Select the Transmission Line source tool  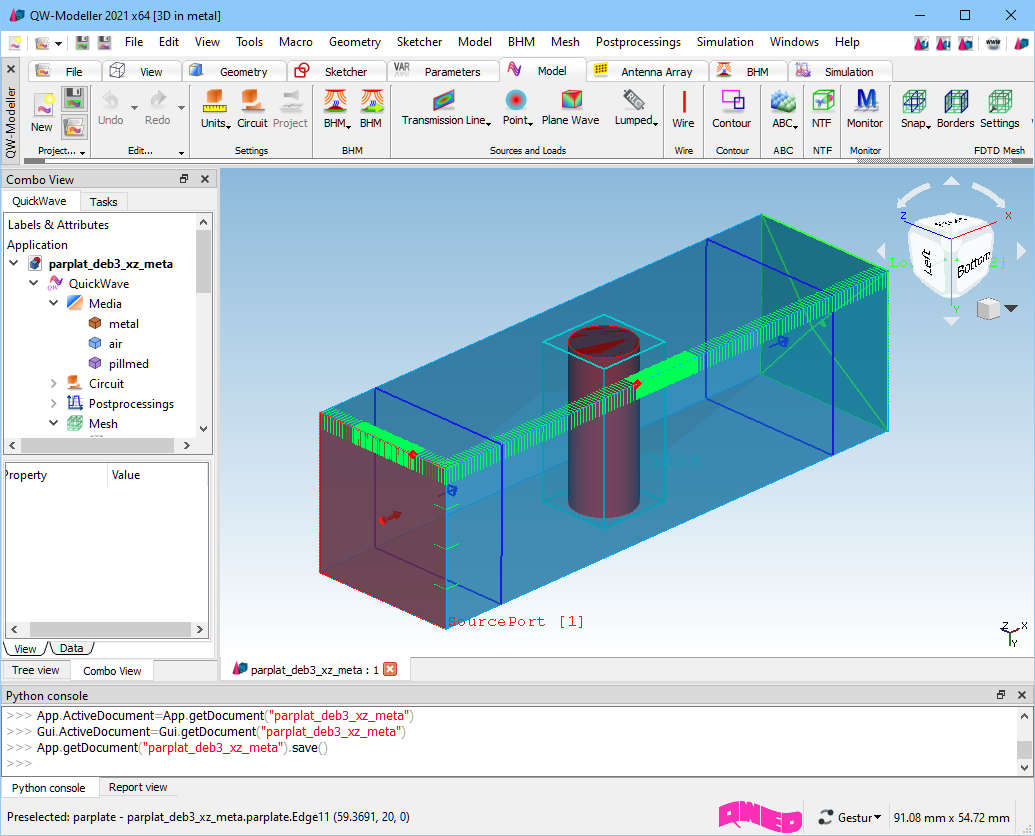coord(447,109)
